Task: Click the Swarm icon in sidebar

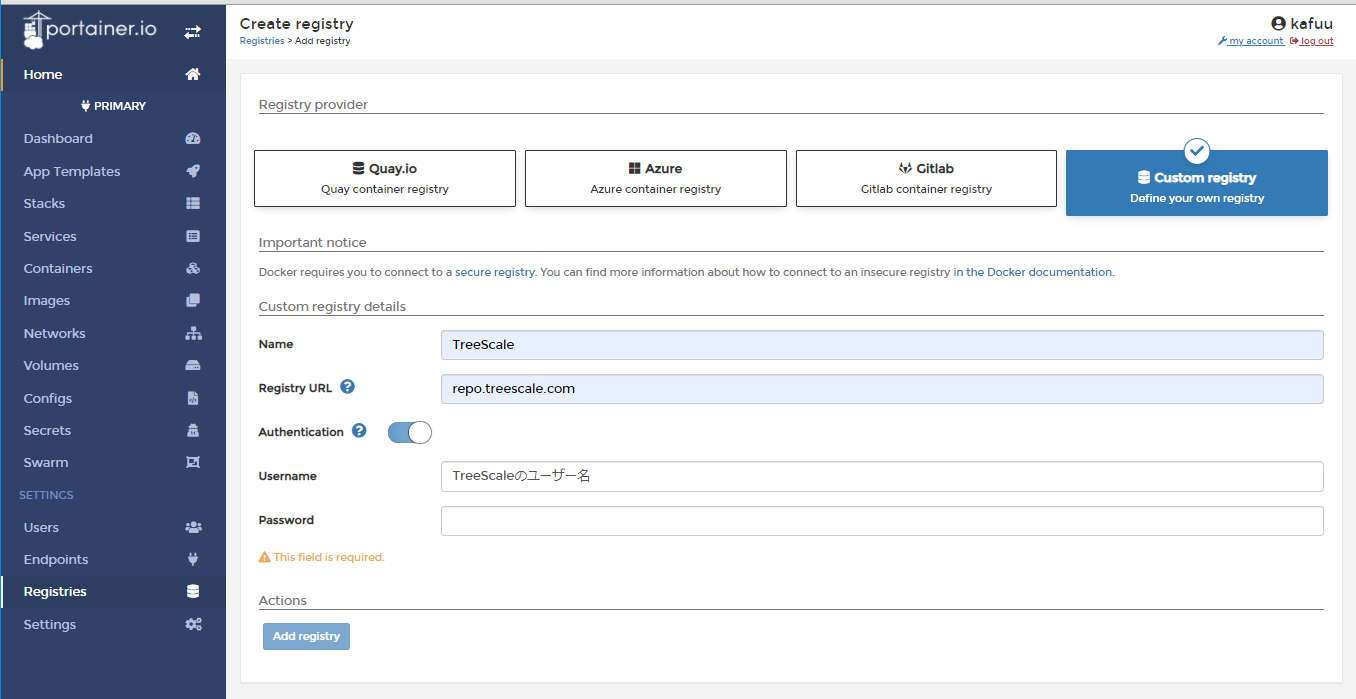Action: pyautogui.click(x=193, y=462)
